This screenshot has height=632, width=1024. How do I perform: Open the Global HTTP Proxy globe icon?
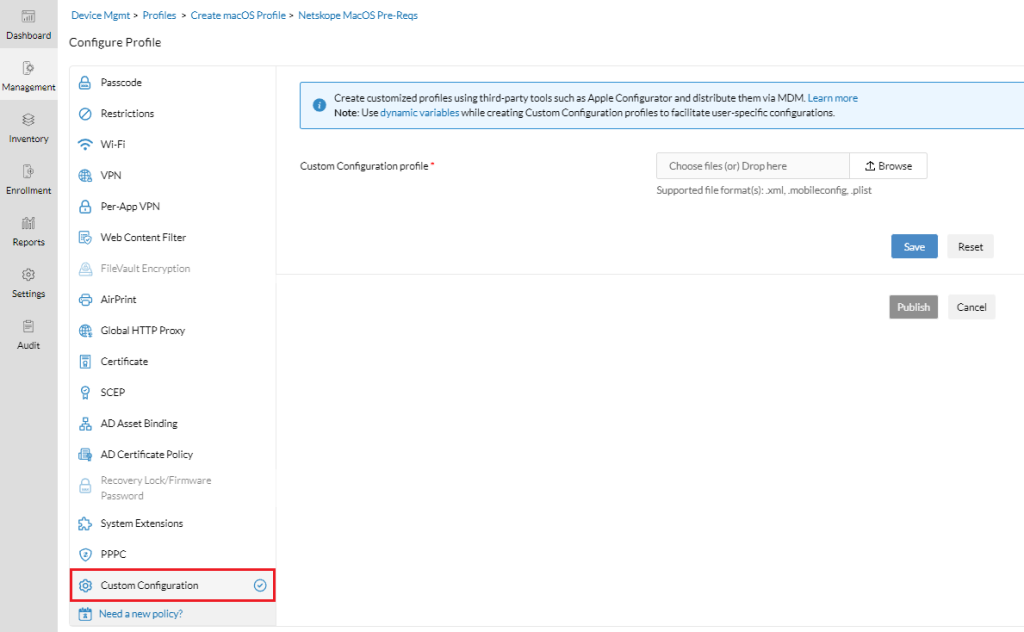86,330
